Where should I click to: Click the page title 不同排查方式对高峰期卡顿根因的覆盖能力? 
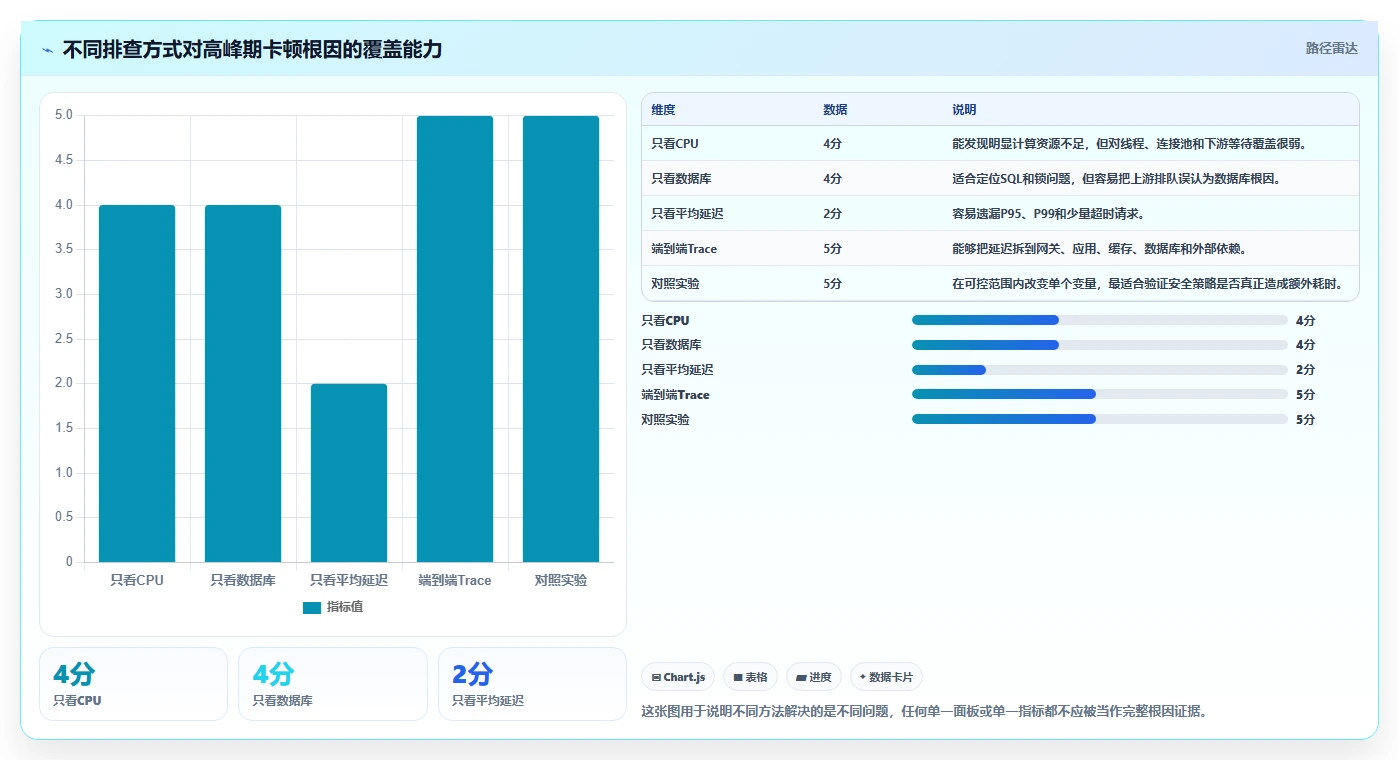pos(252,50)
